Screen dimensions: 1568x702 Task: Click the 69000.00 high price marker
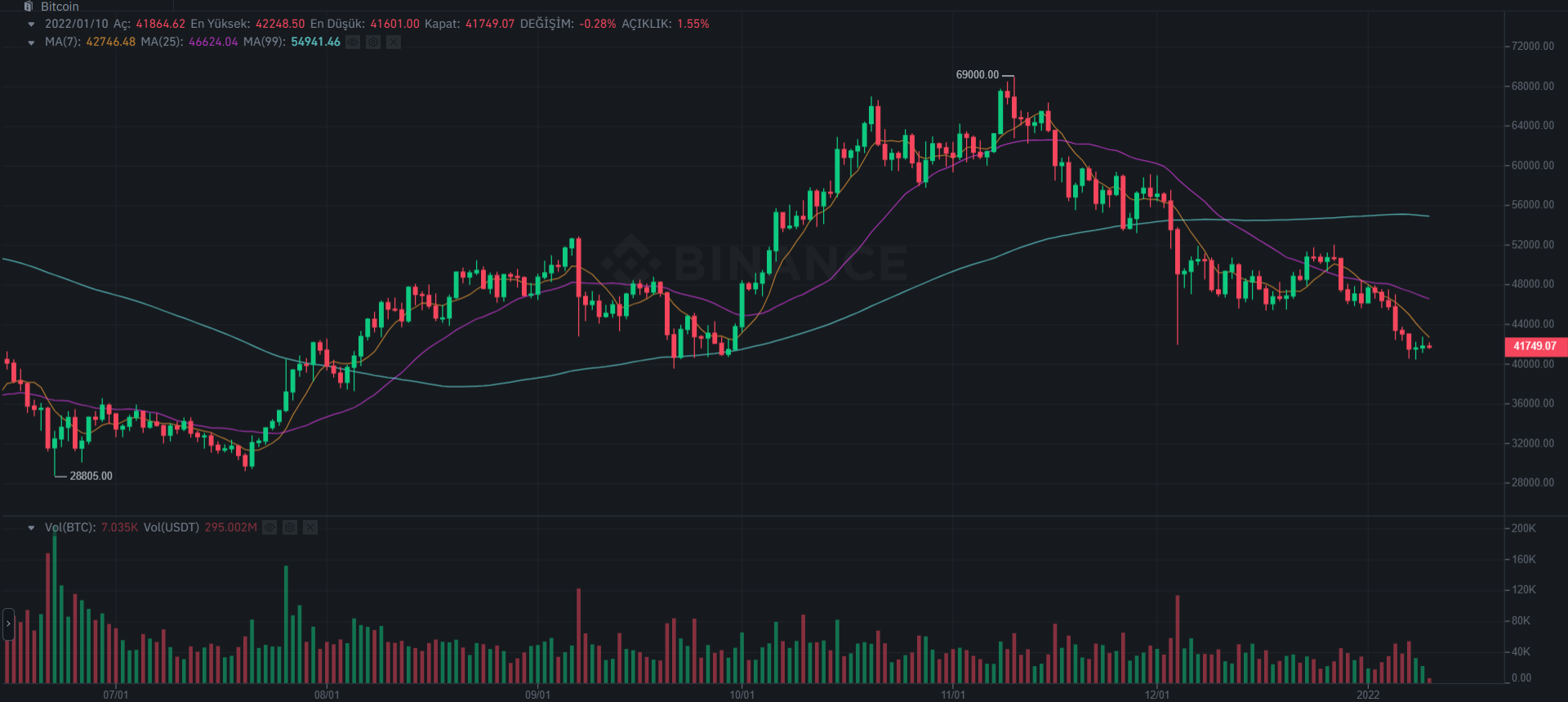point(977,74)
